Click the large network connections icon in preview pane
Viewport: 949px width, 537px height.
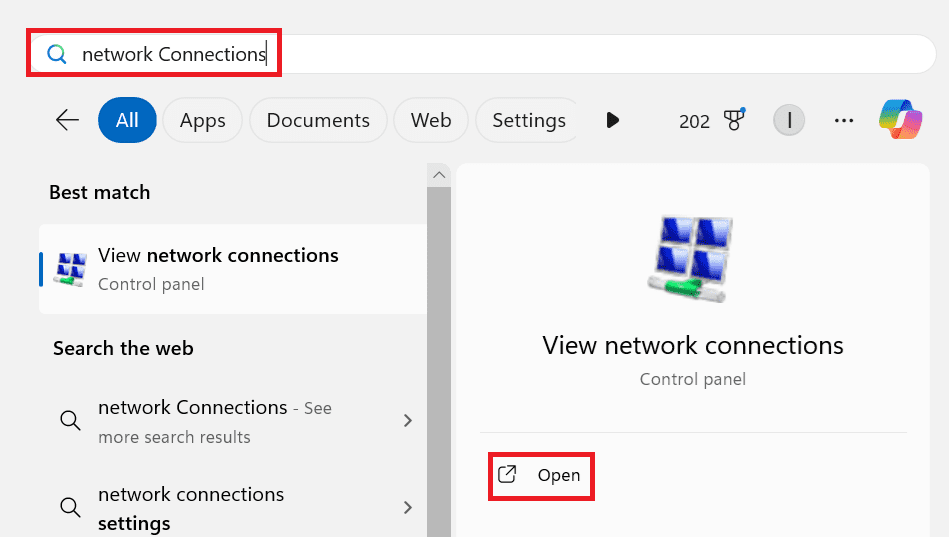tap(692, 259)
